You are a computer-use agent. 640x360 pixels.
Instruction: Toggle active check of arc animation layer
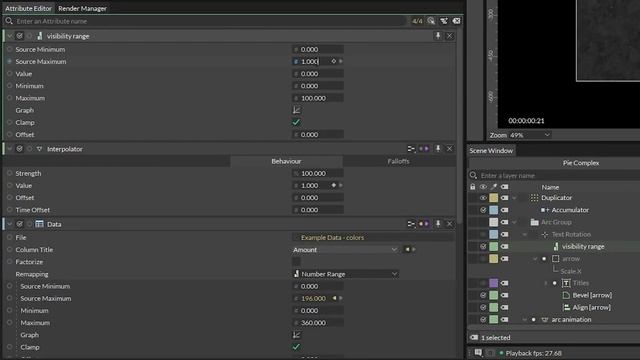(483, 320)
